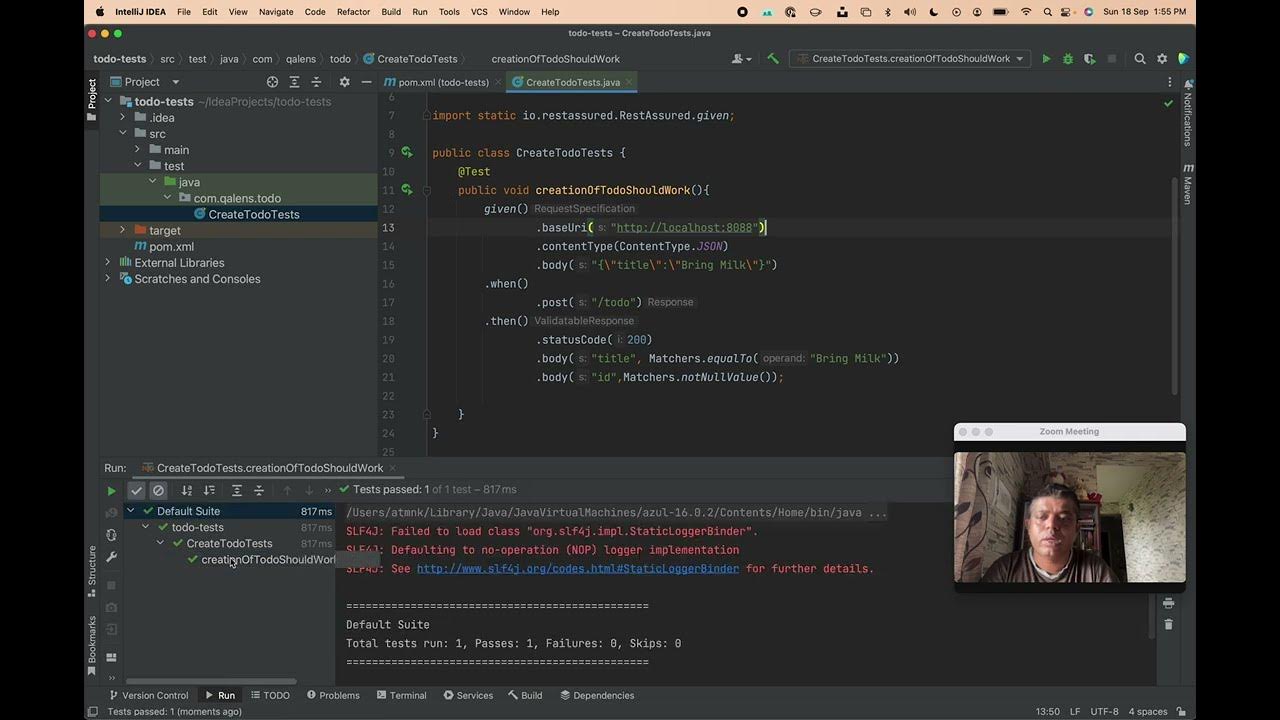1280x720 pixels.
Task: Run with coverage shield icon
Action: tap(1090, 59)
